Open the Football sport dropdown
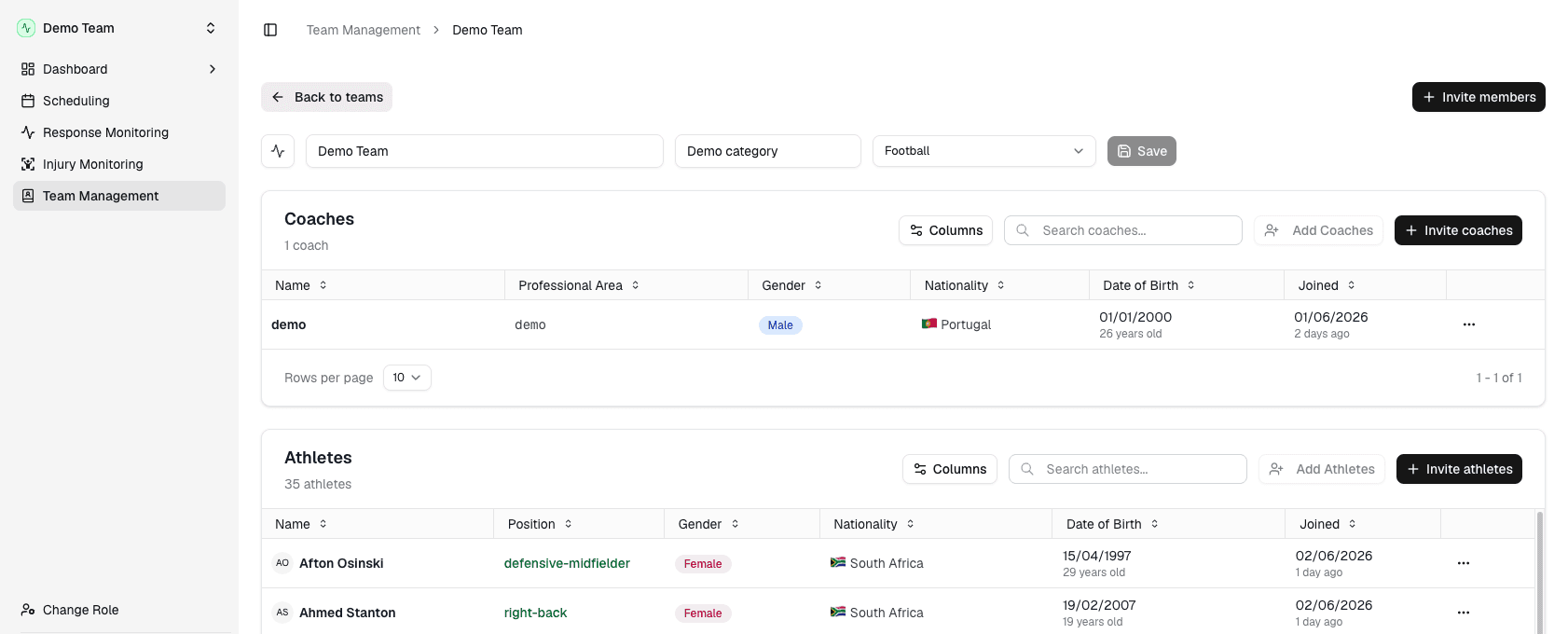The height and width of the screenshot is (634, 1568). click(x=984, y=151)
